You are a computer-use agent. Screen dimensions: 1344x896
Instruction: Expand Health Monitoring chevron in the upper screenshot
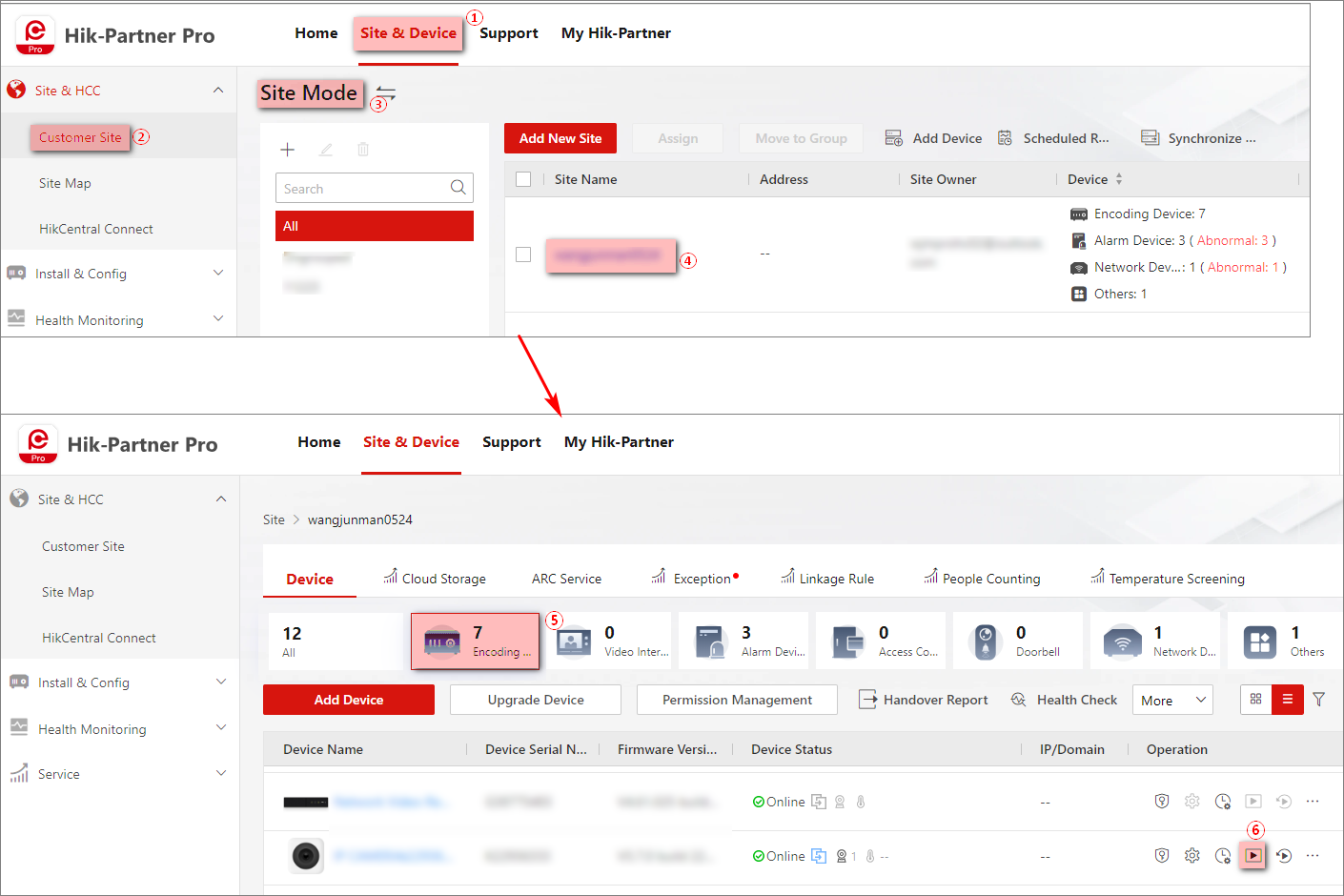point(218,318)
